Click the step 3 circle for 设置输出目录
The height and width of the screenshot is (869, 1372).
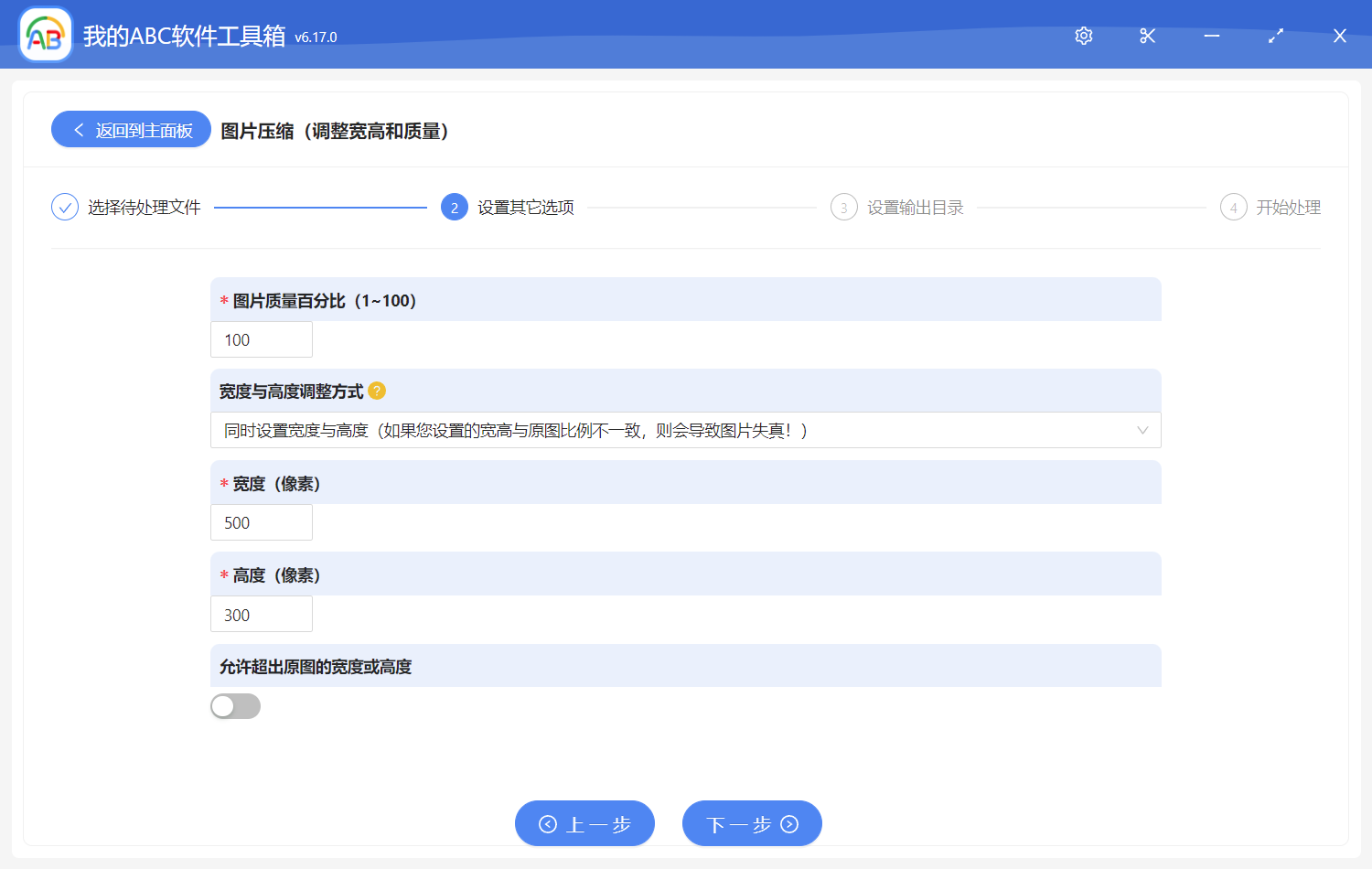click(843, 207)
